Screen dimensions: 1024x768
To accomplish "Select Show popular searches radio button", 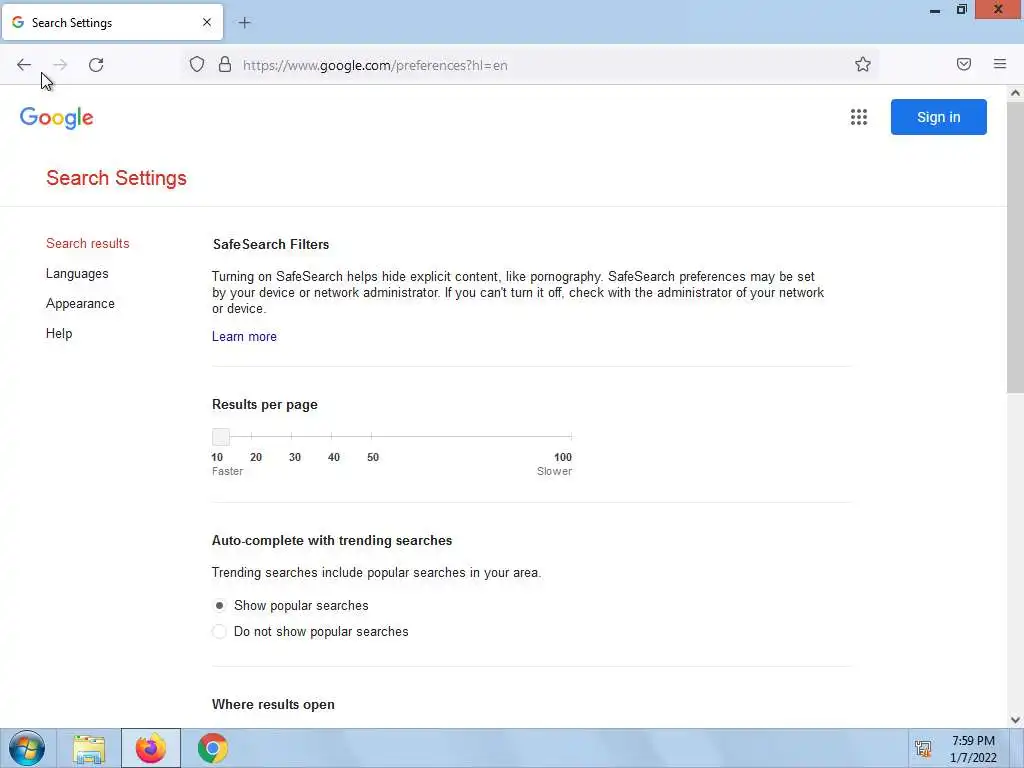I will click(x=219, y=605).
